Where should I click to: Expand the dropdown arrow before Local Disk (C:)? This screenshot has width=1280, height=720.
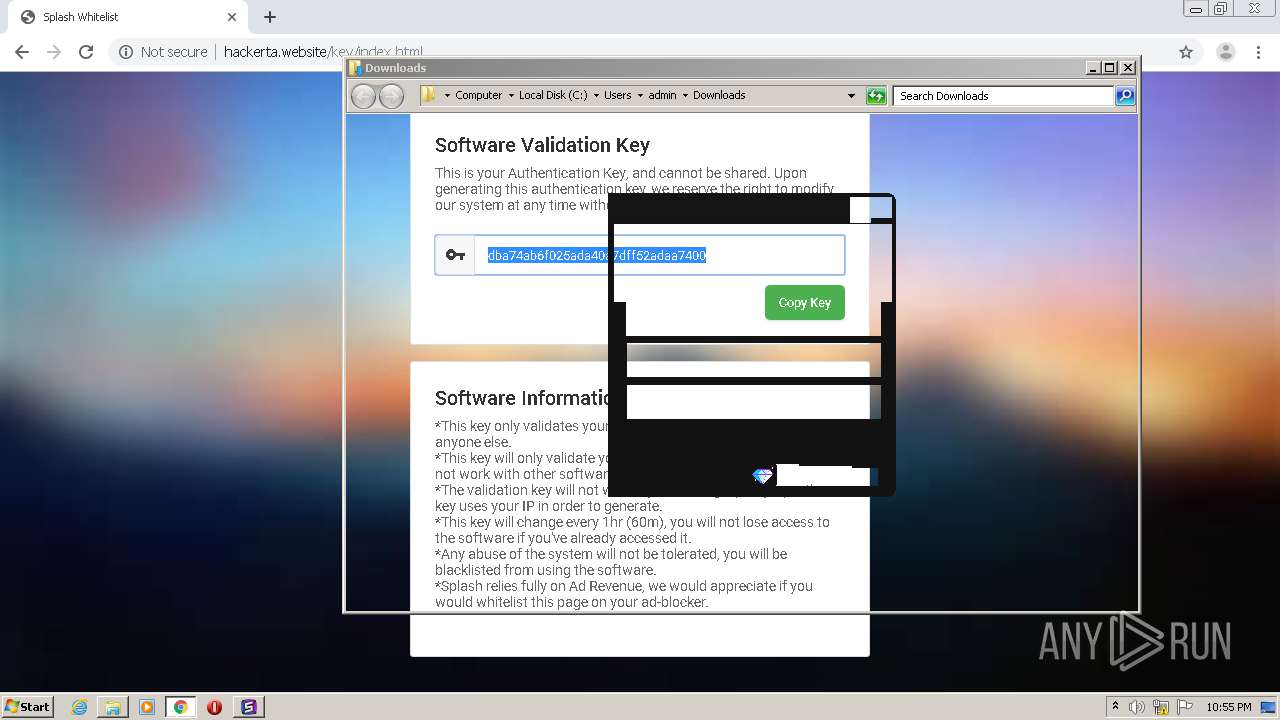(511, 96)
